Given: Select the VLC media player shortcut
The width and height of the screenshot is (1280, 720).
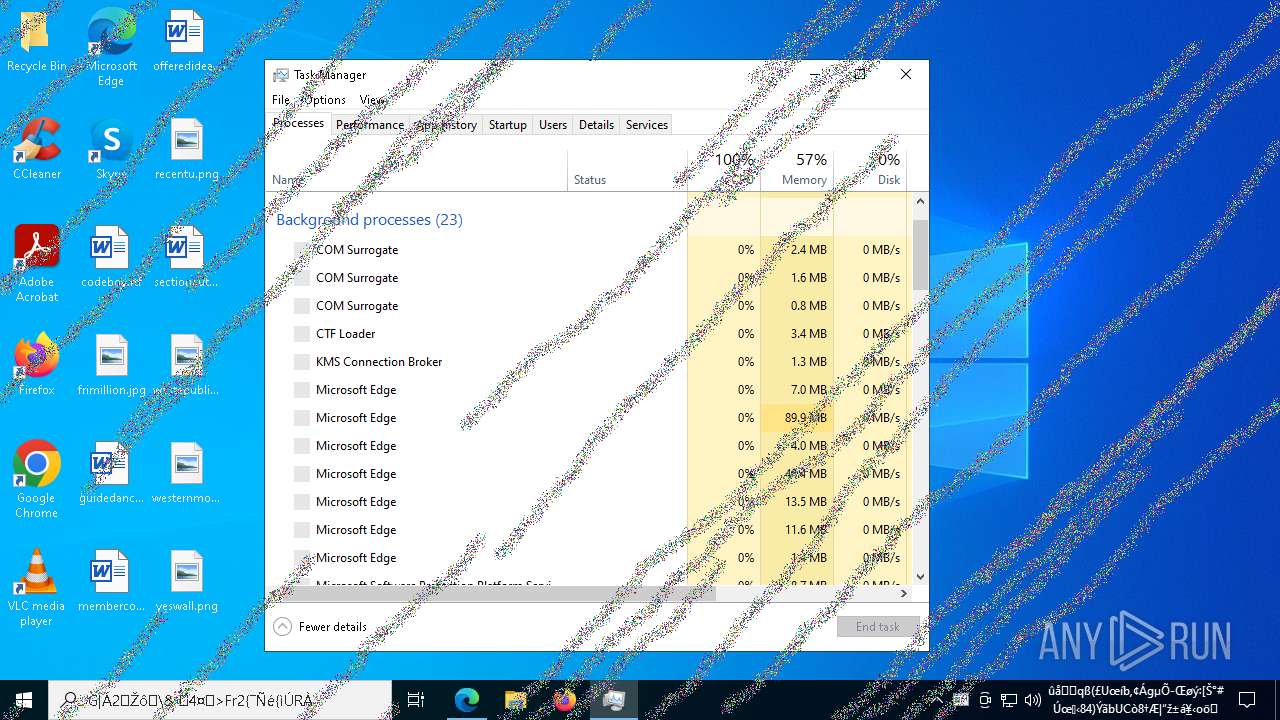Looking at the screenshot, I should [x=36, y=588].
